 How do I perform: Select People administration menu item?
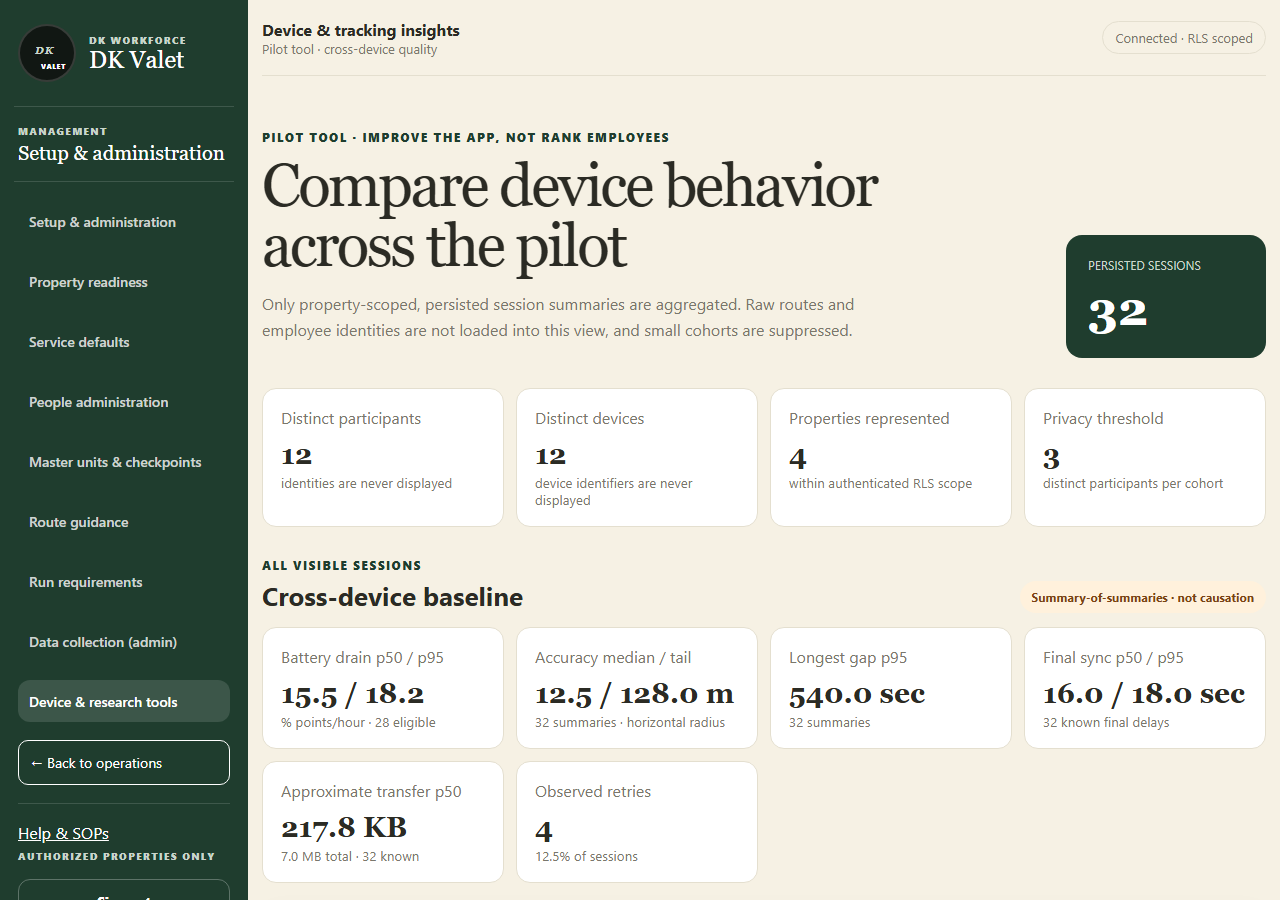pyautogui.click(x=124, y=402)
